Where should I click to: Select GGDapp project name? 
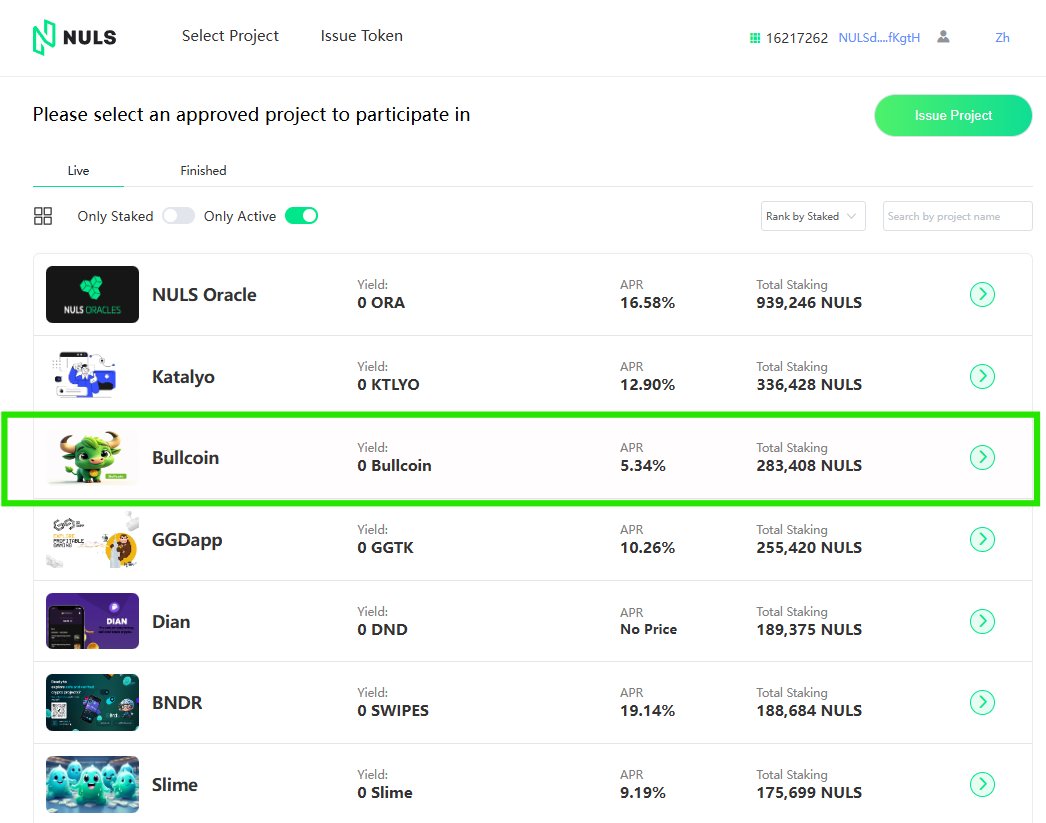point(187,540)
